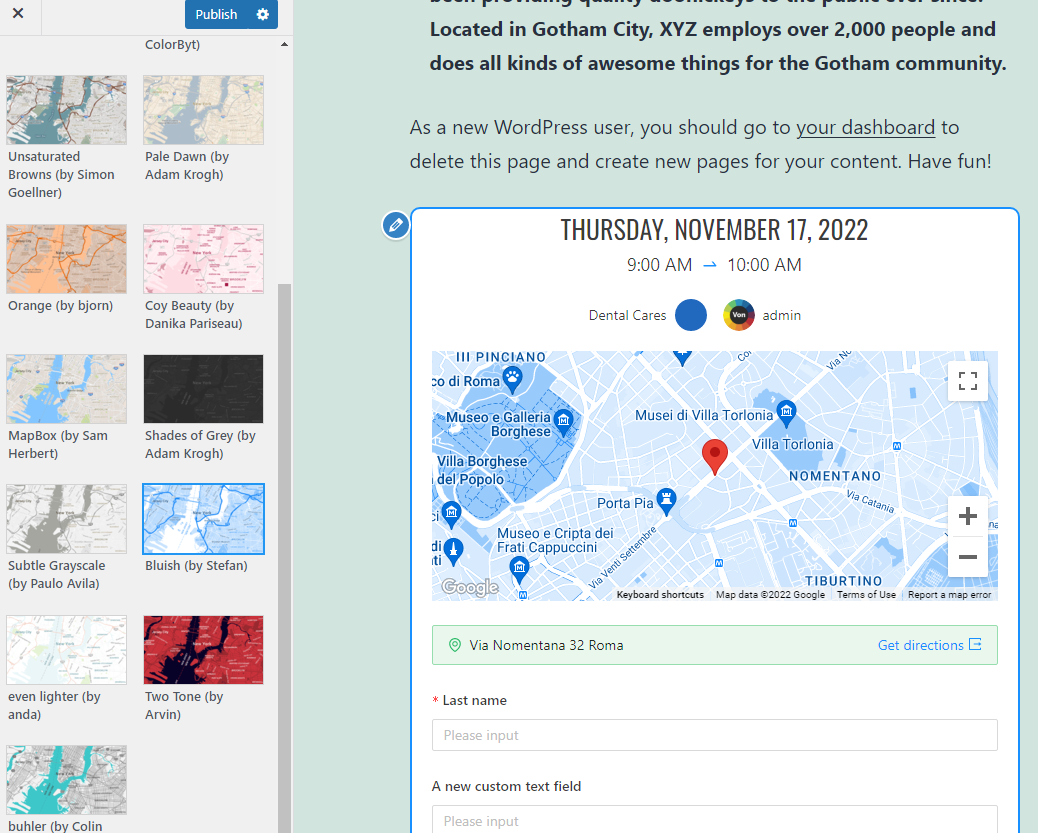Click the green pin beside Via Nomentana
The height and width of the screenshot is (833, 1038).
(455, 645)
